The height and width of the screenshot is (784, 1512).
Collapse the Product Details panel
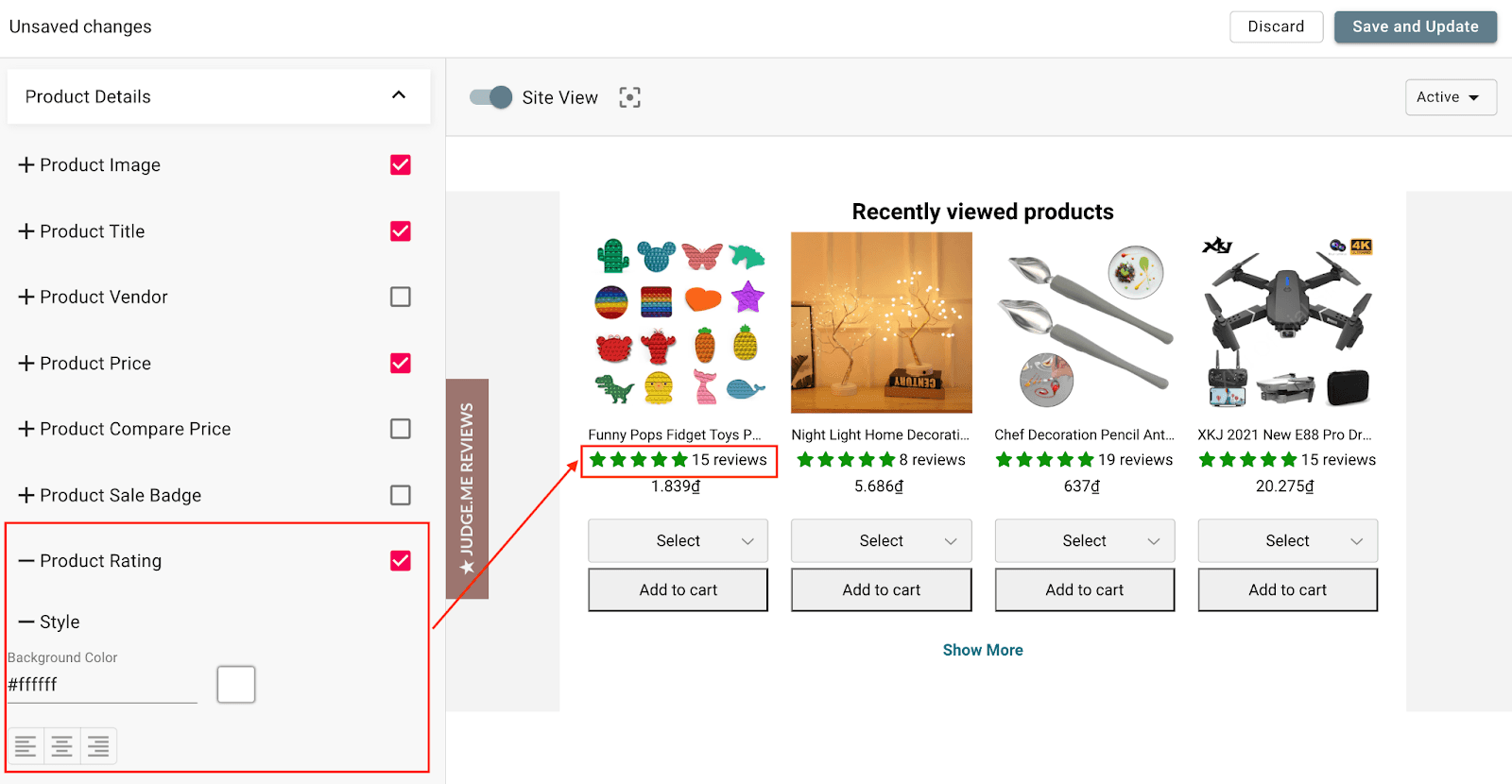point(399,95)
